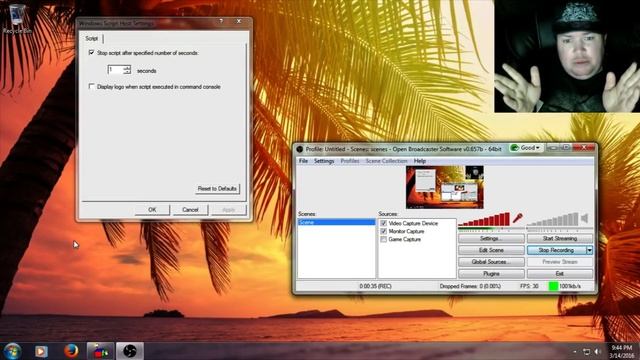Open the Scene Collection menu
Viewport: 640px width, 360px height.
[x=386, y=161]
